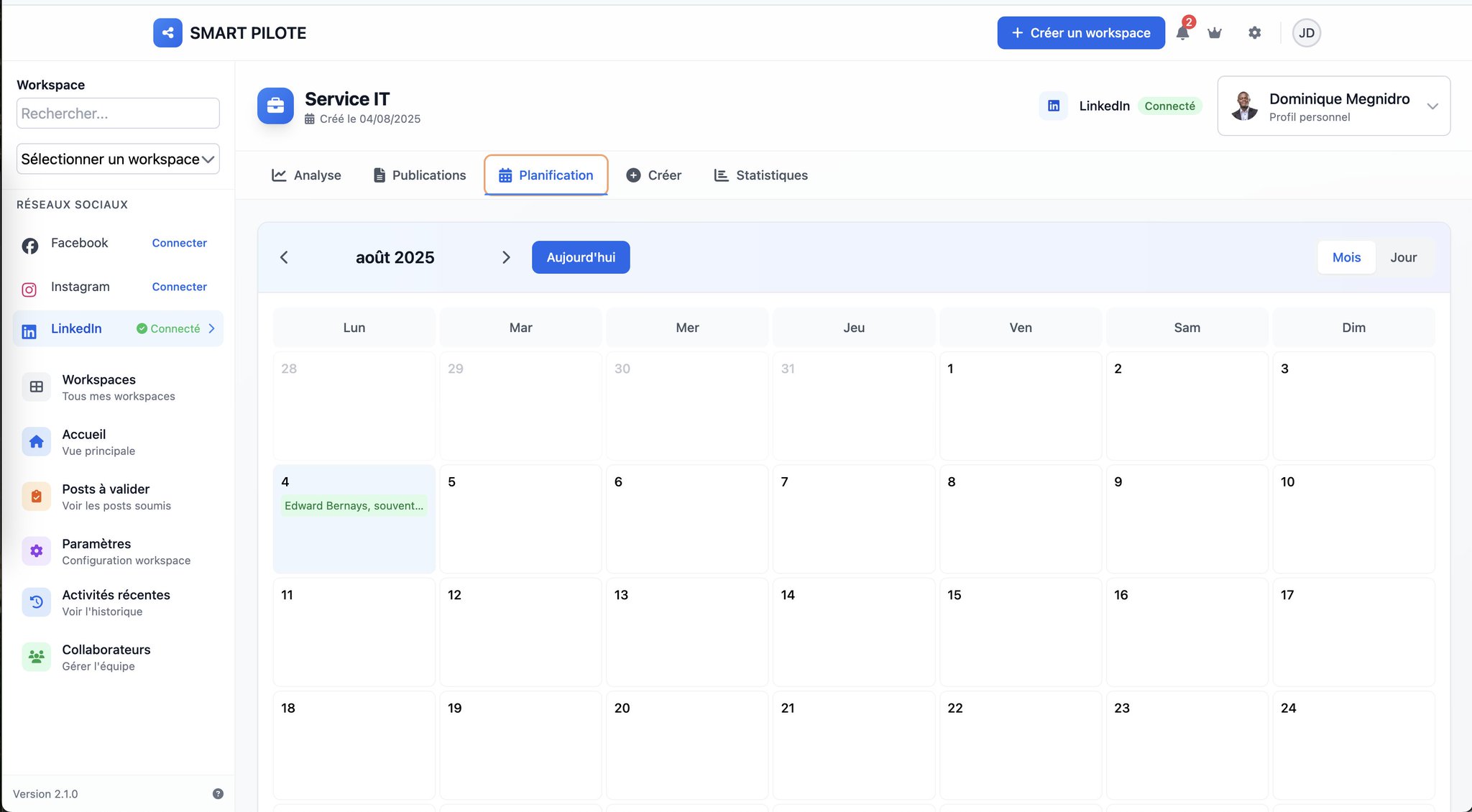
Task: Go to previous month arrow
Action: tap(284, 257)
